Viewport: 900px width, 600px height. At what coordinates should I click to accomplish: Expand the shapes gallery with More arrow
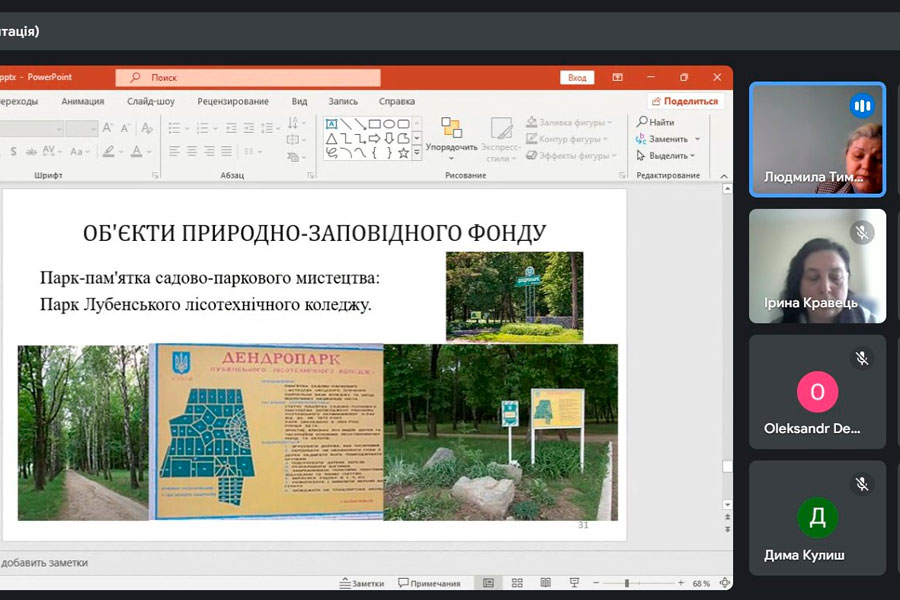(417, 154)
